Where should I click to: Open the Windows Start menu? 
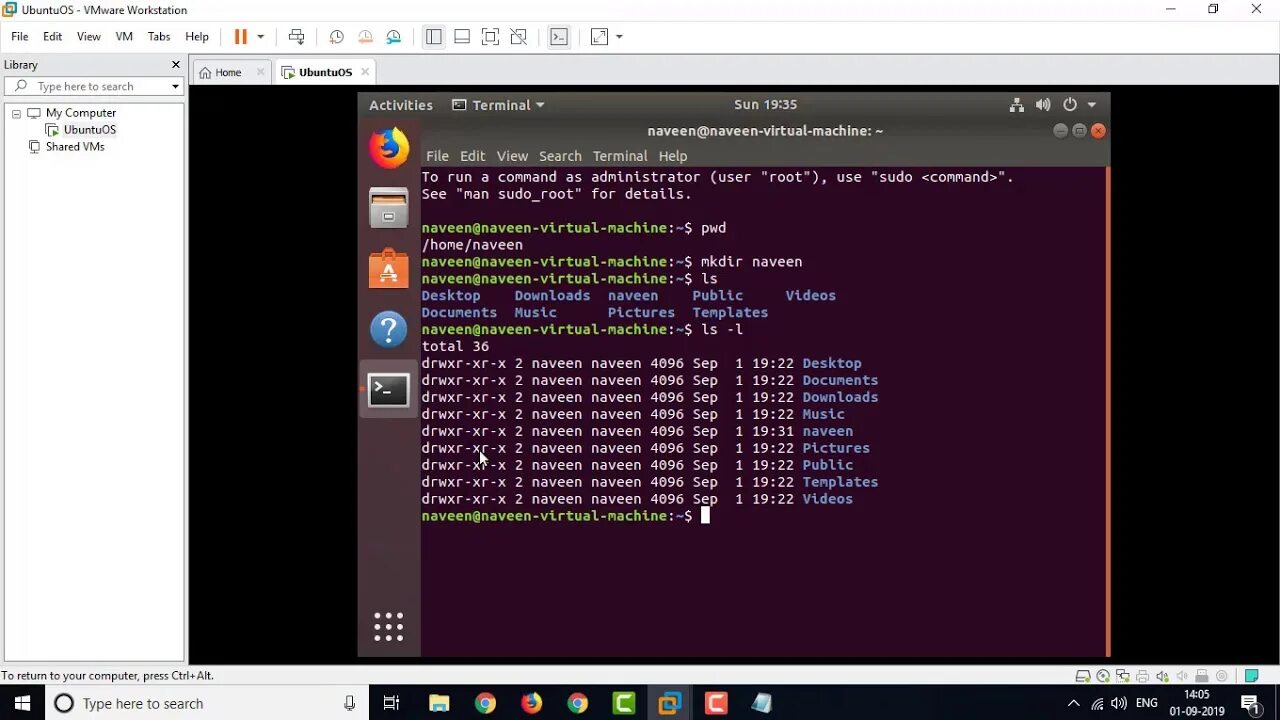[22, 703]
